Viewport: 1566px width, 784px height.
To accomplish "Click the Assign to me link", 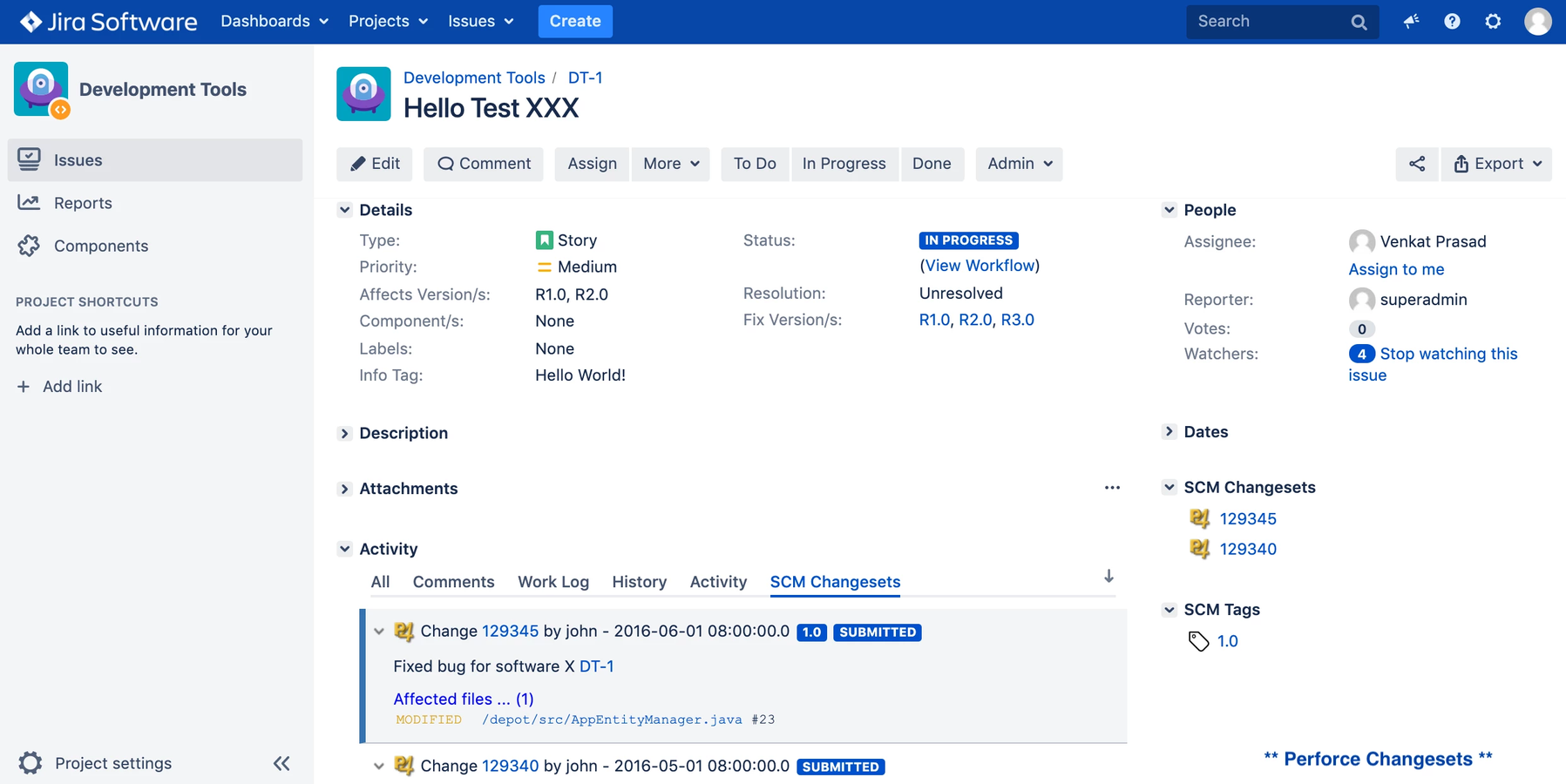I will coord(1396,269).
